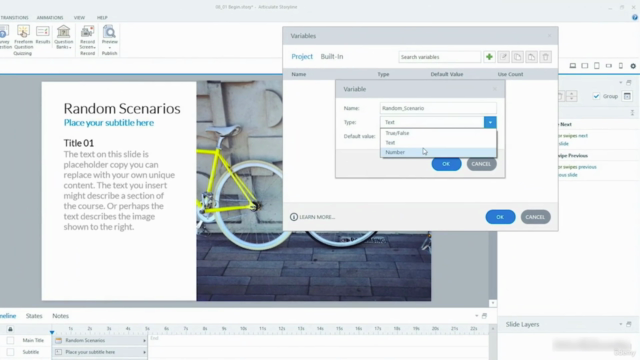The height and width of the screenshot is (360, 640).
Task: Open the Triggers panel options dropdown arrow
Action: pos(621,82)
